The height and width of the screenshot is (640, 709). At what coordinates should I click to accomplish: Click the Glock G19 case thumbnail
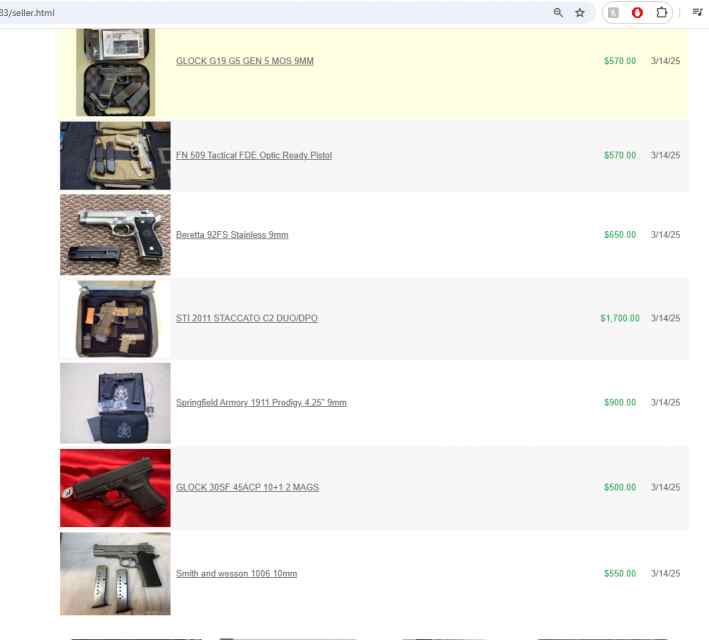116,72
